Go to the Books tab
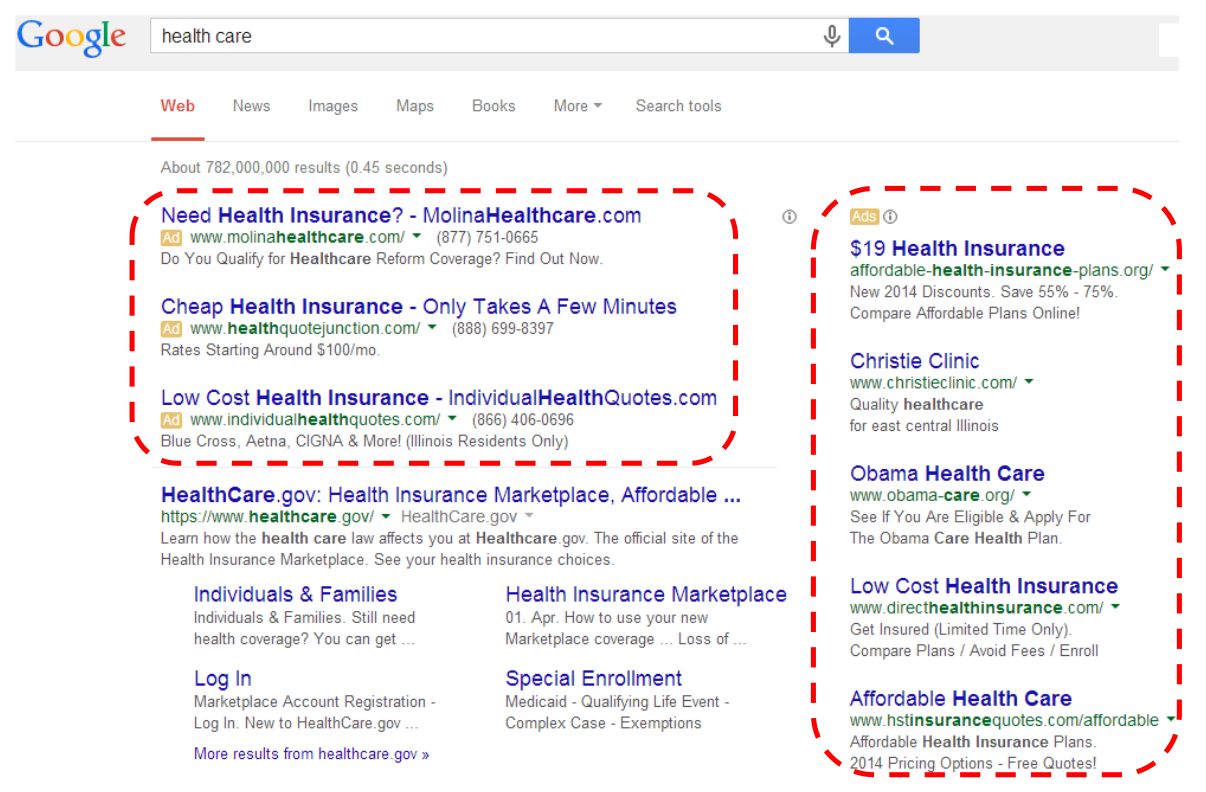The height and width of the screenshot is (792, 1206). (494, 106)
